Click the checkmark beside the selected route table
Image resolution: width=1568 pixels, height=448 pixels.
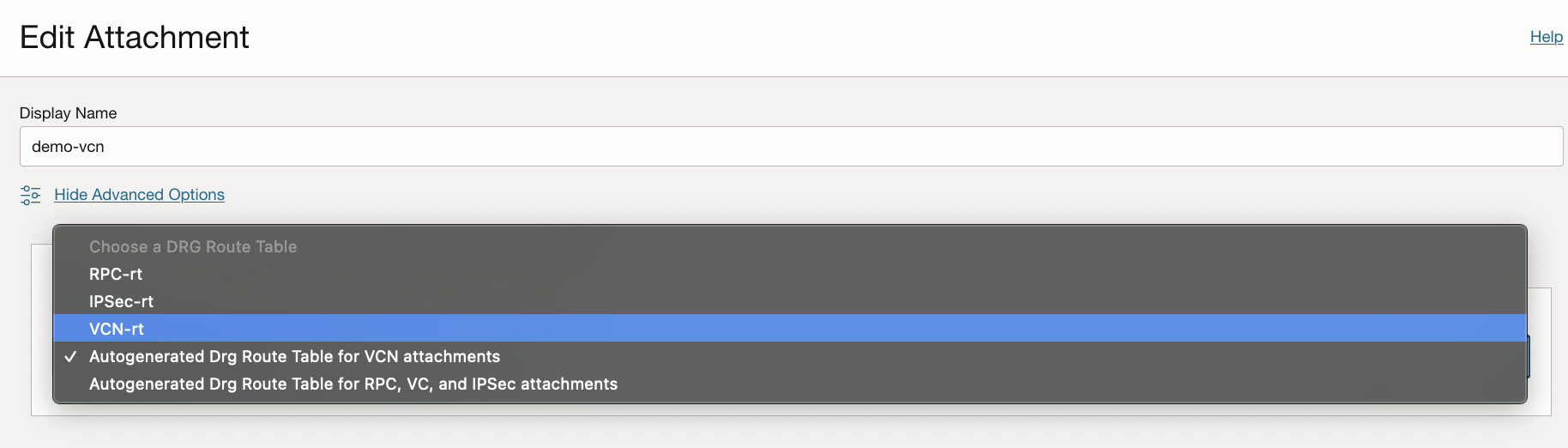coord(70,356)
